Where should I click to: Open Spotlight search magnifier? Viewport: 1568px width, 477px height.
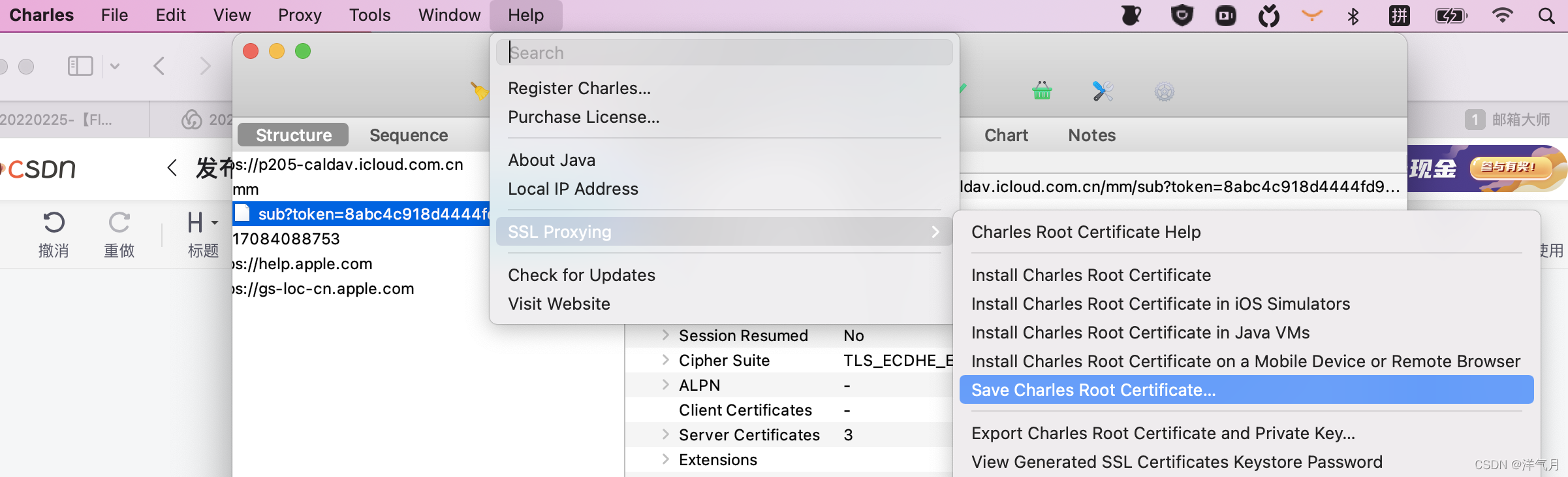click(1546, 16)
